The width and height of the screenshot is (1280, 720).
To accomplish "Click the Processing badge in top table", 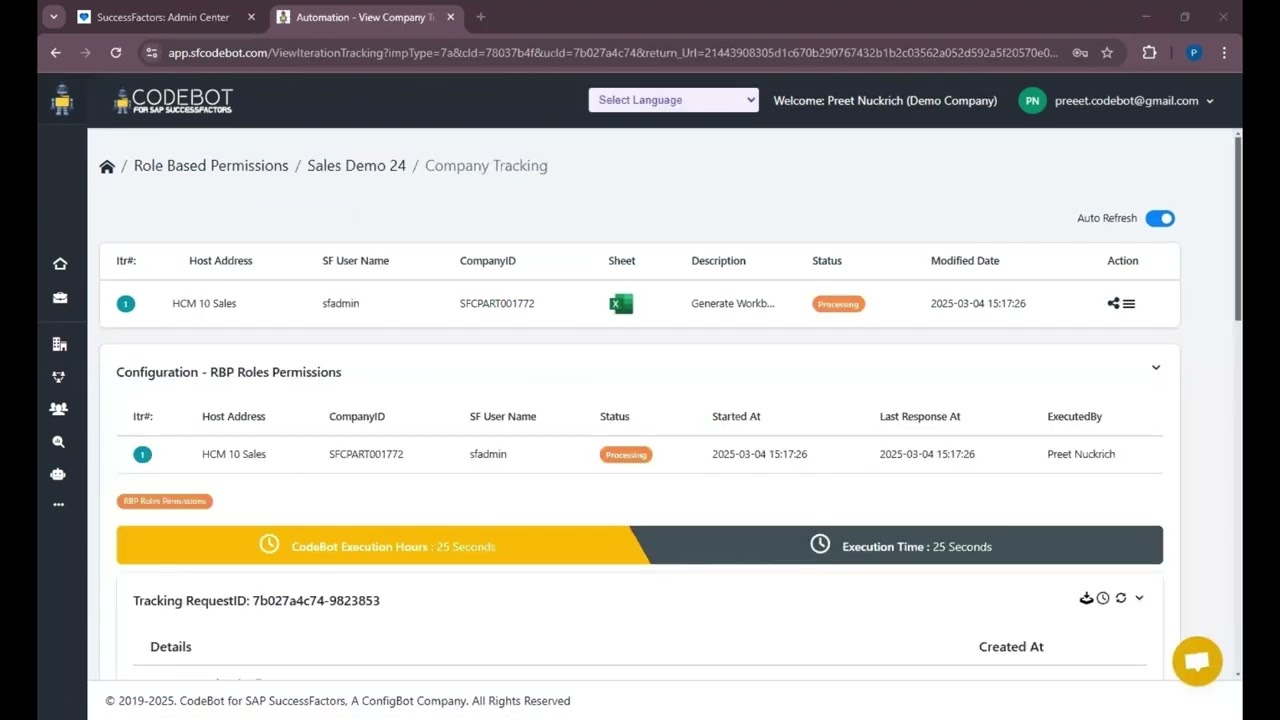I will [x=838, y=304].
